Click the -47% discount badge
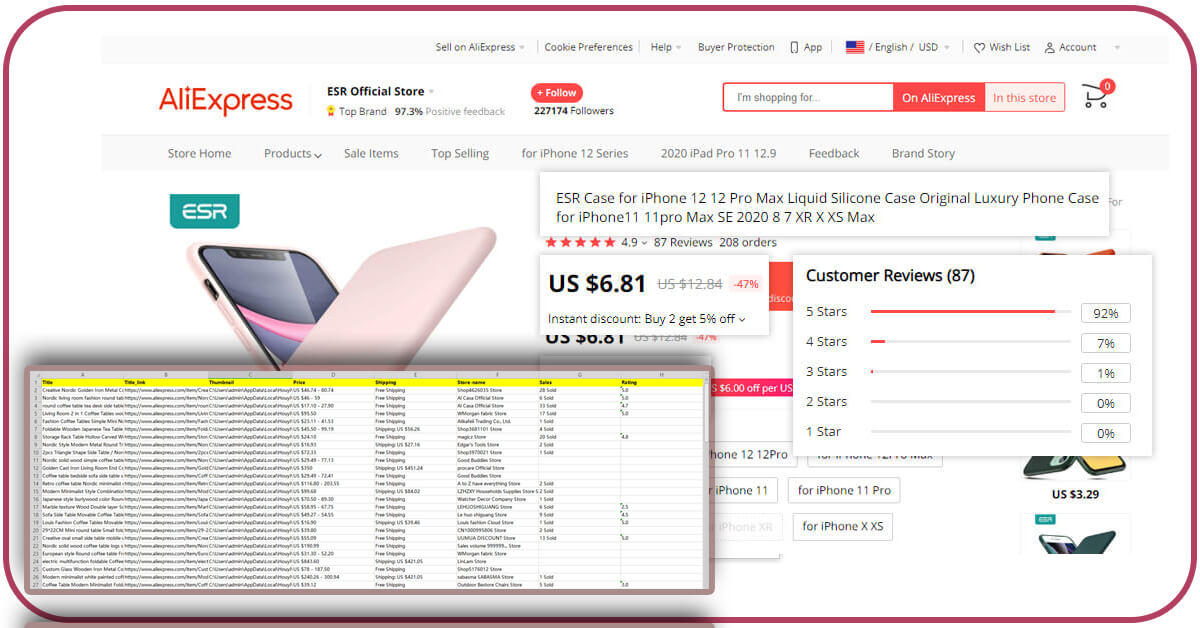Image resolution: width=1200 pixels, height=628 pixels. tap(746, 284)
